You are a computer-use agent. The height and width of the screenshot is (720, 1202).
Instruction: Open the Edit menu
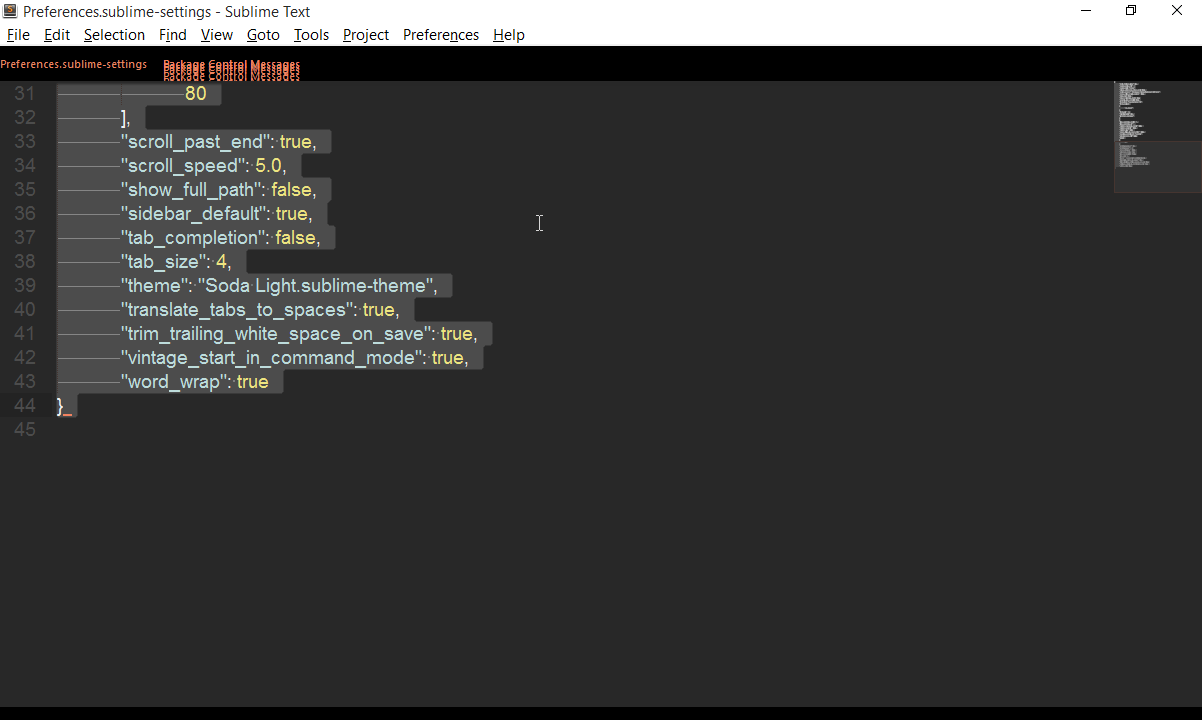coord(57,35)
